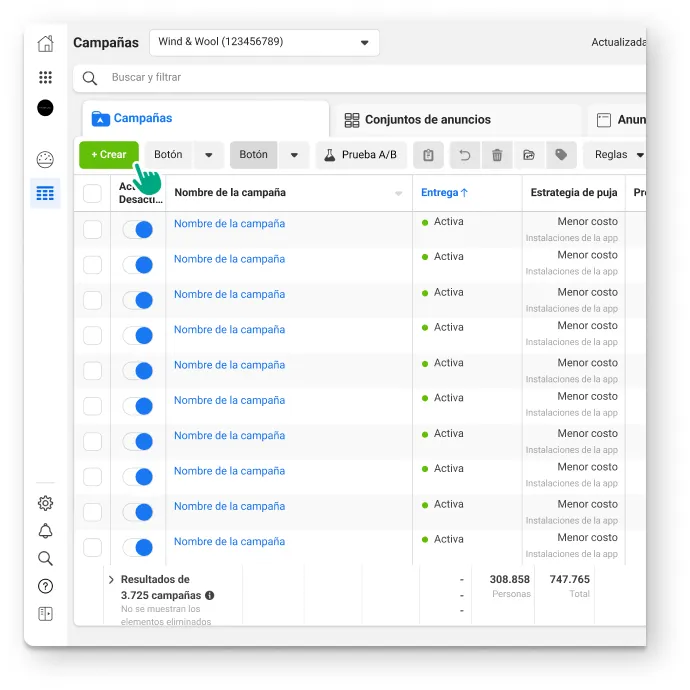Select the Campañas tab
The height and width of the screenshot is (690, 690).
point(132,118)
